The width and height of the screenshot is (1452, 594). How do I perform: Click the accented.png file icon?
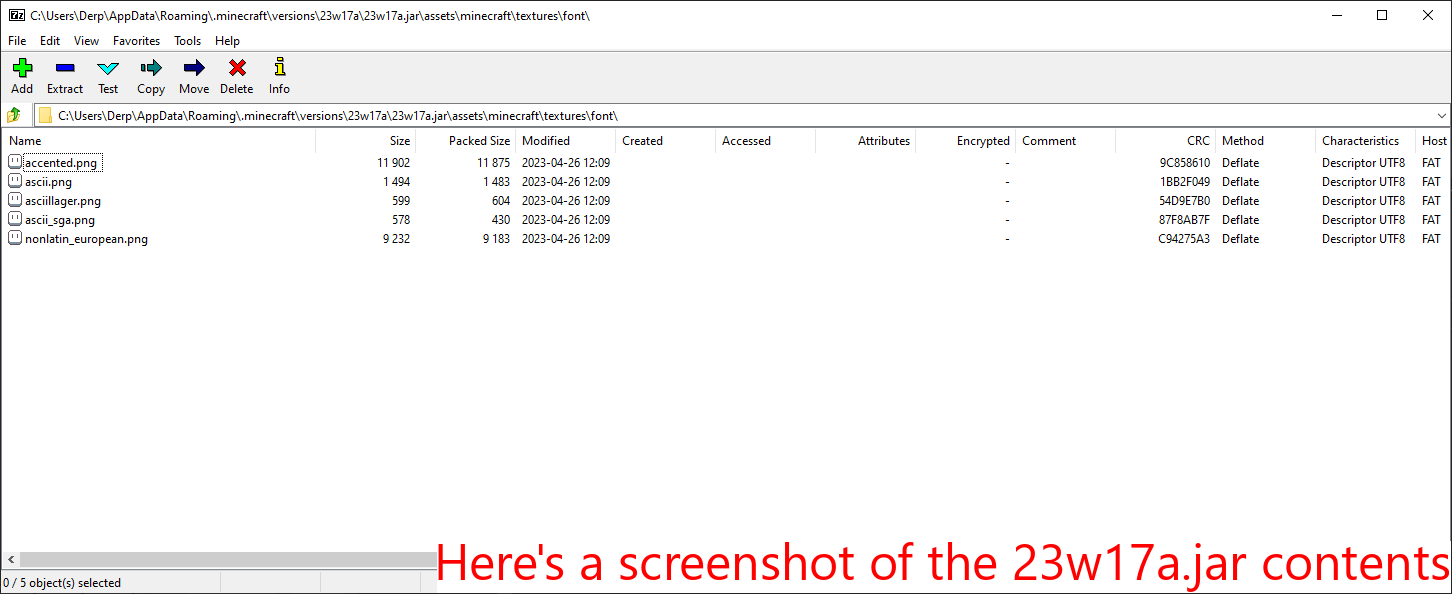15,162
